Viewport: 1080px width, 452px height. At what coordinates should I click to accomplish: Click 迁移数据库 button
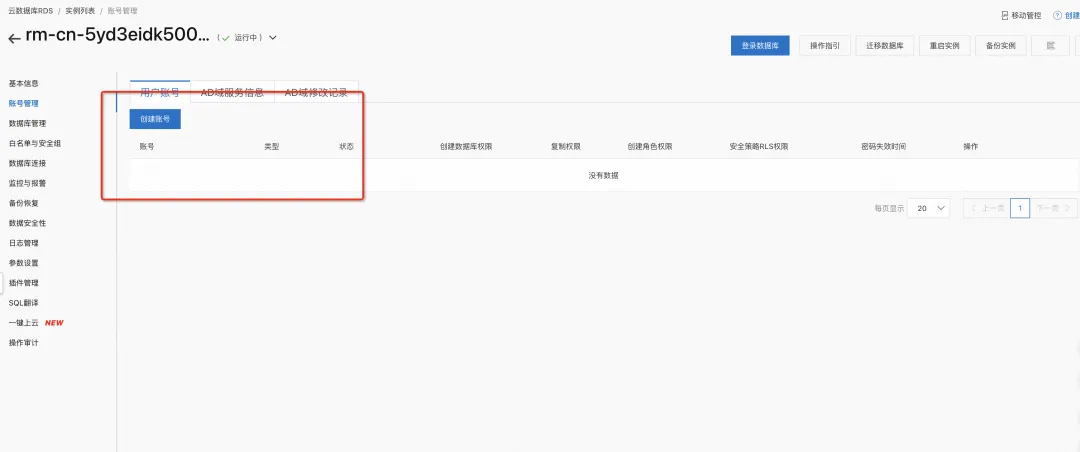pos(884,45)
